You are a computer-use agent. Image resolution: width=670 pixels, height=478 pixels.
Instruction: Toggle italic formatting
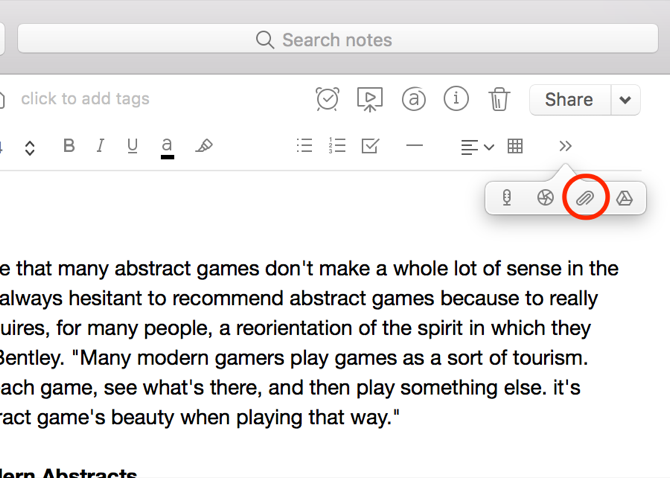pyautogui.click(x=100, y=146)
